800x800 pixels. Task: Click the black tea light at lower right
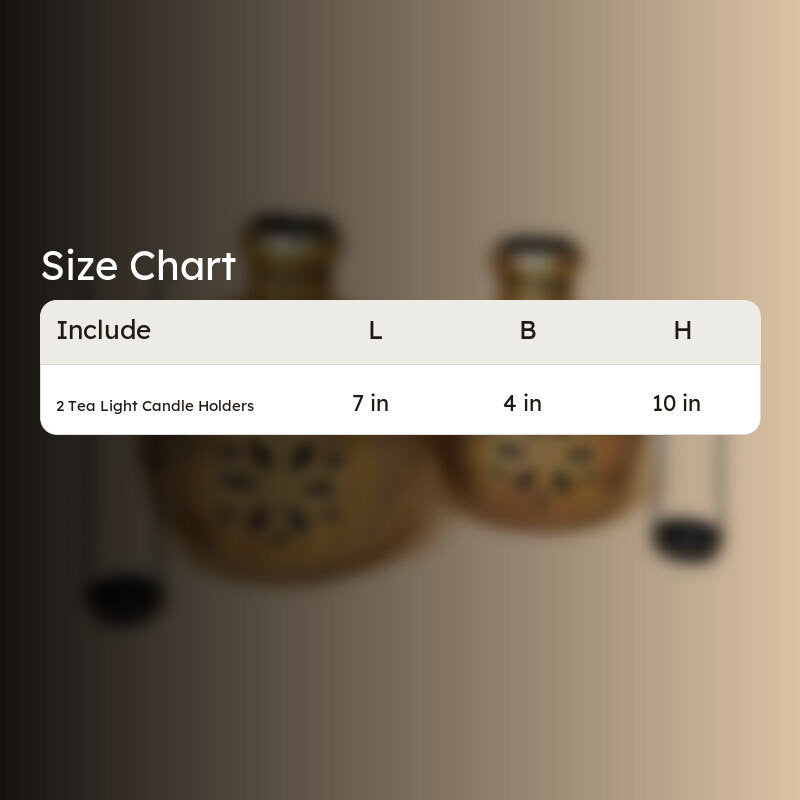[688, 539]
